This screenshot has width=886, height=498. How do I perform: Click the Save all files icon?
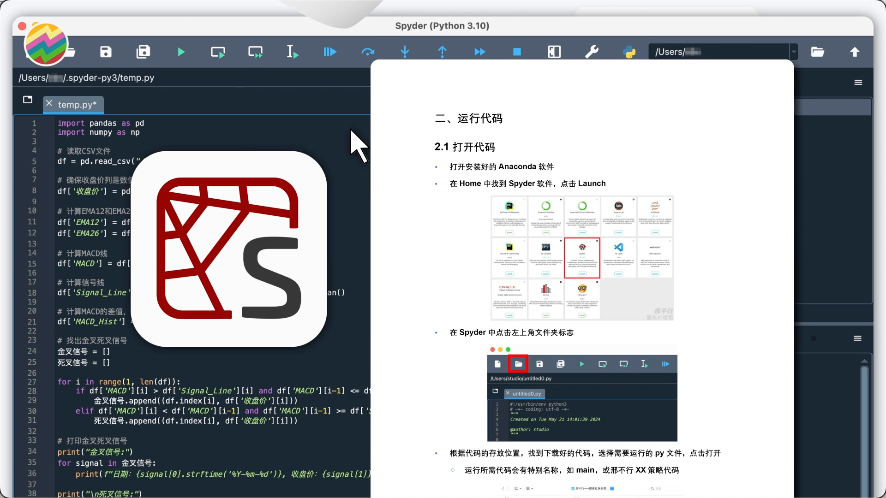pyautogui.click(x=143, y=51)
